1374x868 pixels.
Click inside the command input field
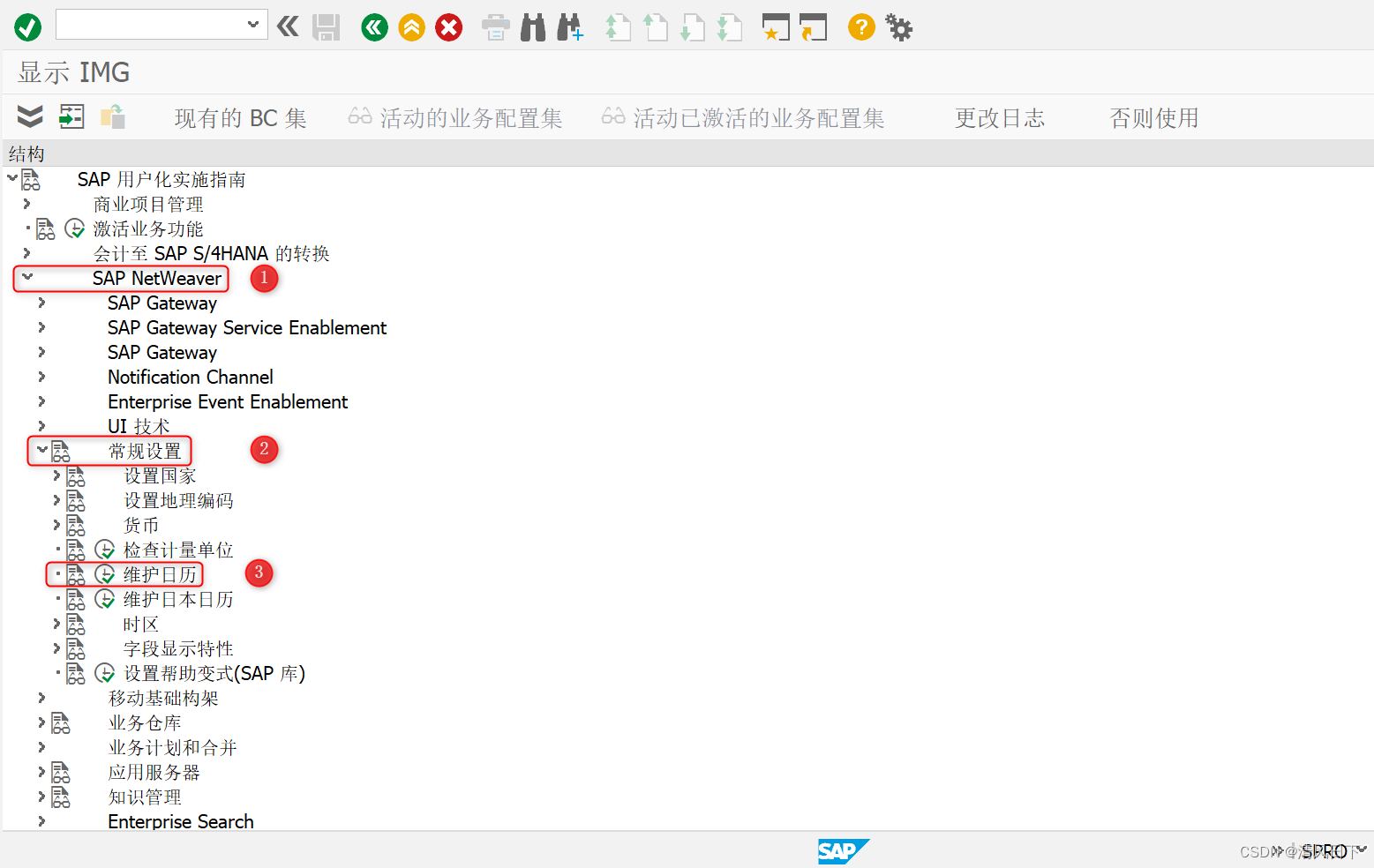pyautogui.click(x=150, y=25)
